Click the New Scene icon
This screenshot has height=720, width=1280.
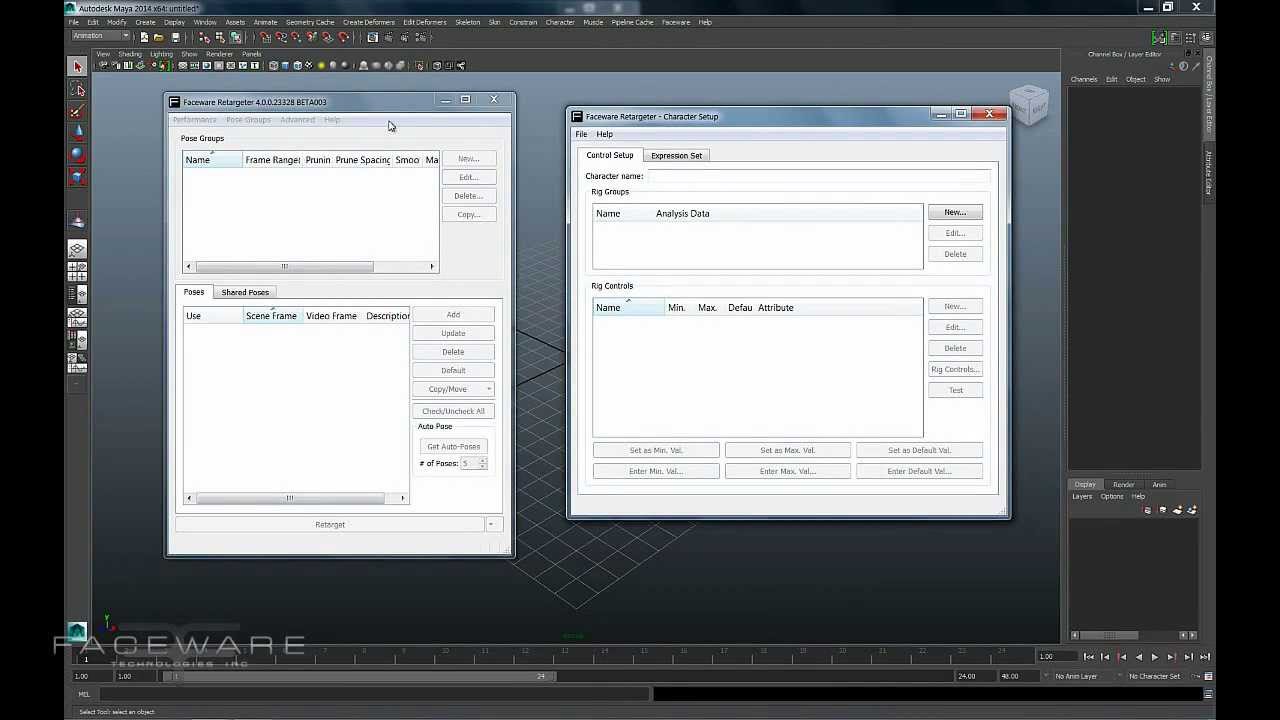pos(145,37)
